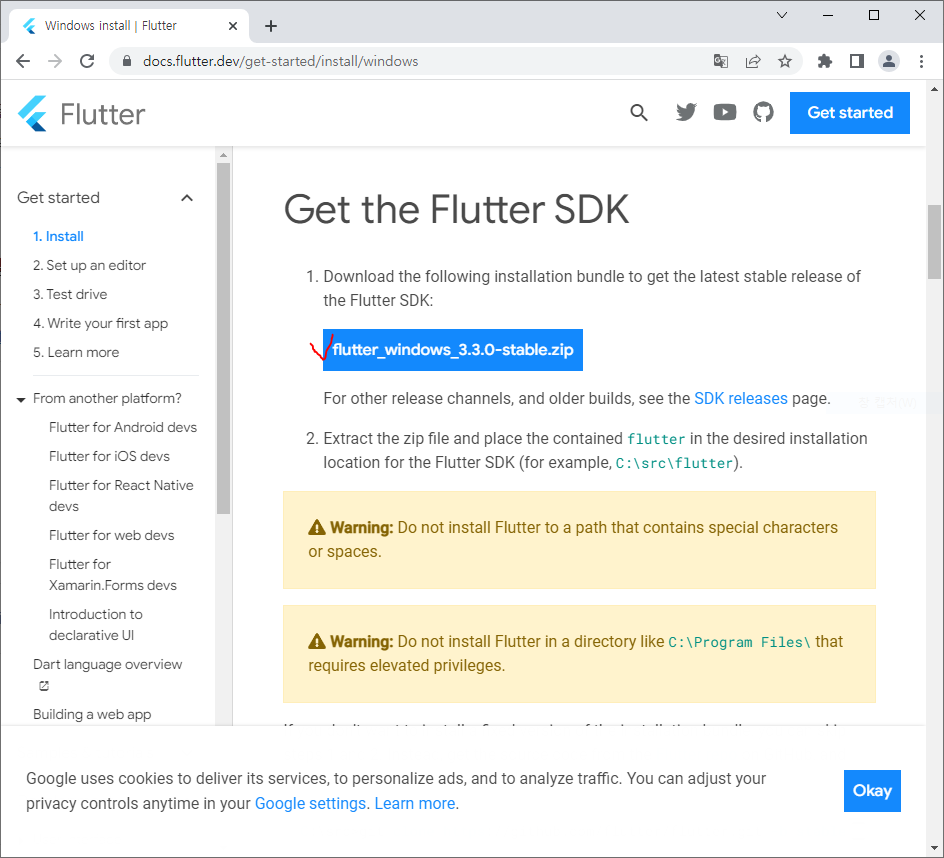Viewport: 944px width, 858px height.
Task: Open the SDK releases page link
Action: point(741,398)
